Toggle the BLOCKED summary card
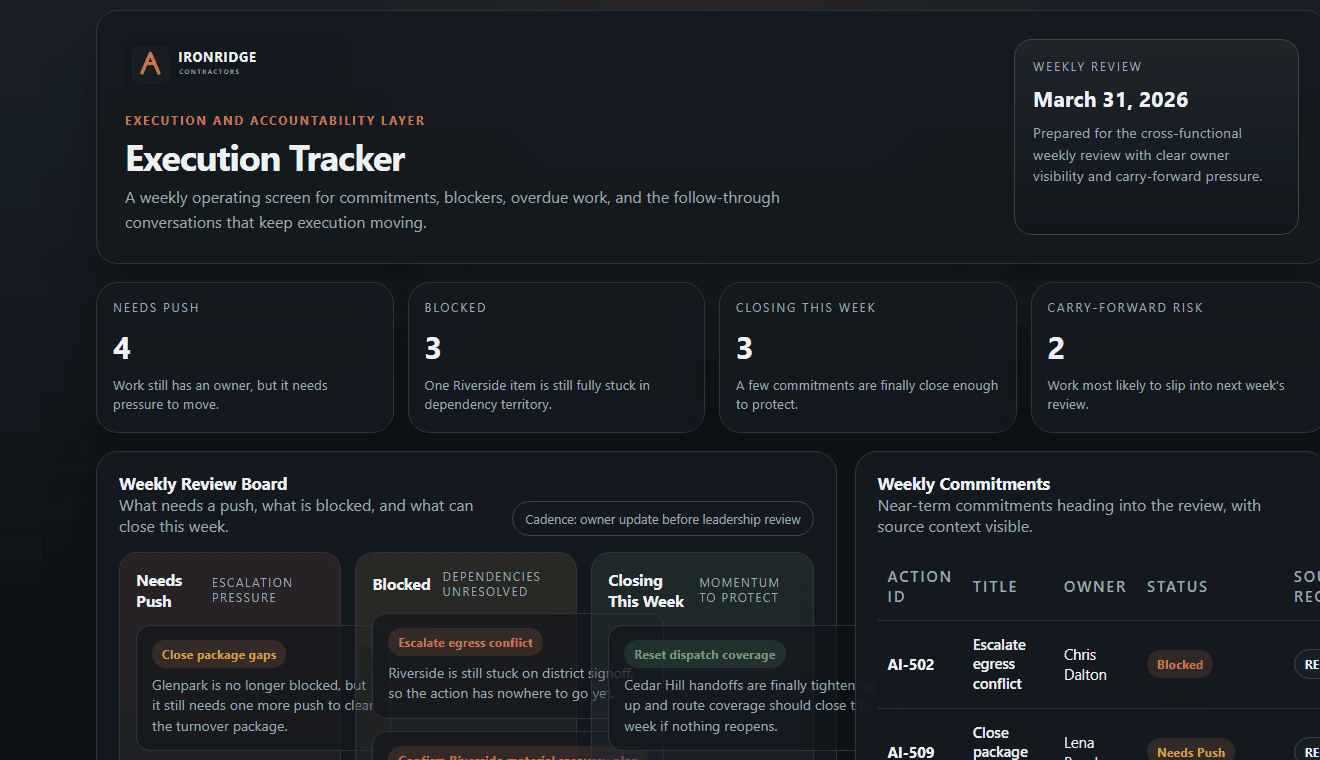The image size is (1320, 760). pyautogui.click(x=556, y=357)
